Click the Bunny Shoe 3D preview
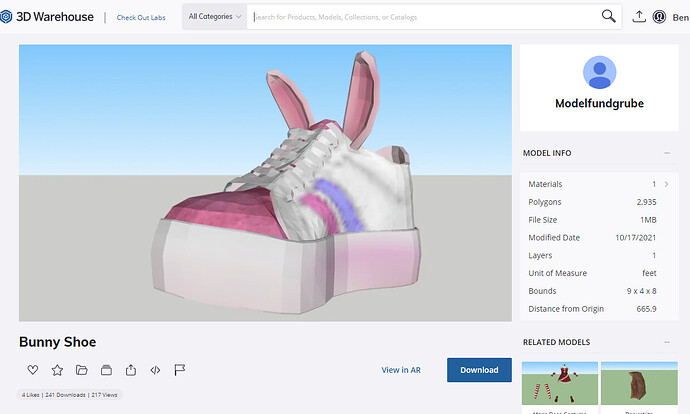 pos(265,183)
